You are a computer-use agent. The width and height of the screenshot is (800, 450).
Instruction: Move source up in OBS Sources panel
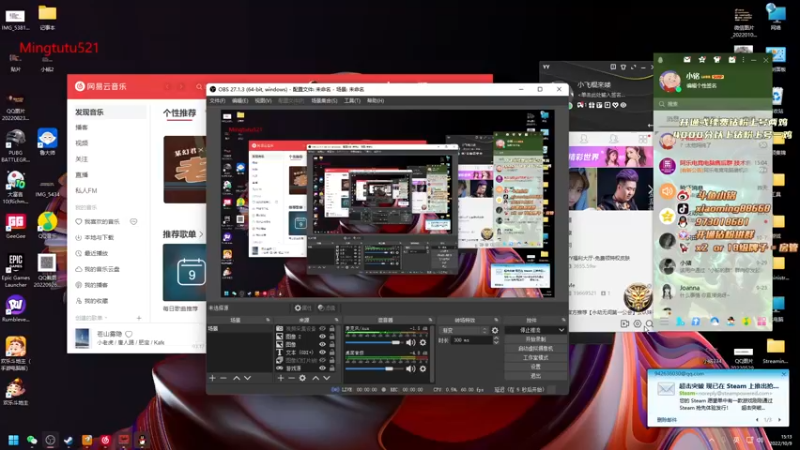coord(315,378)
